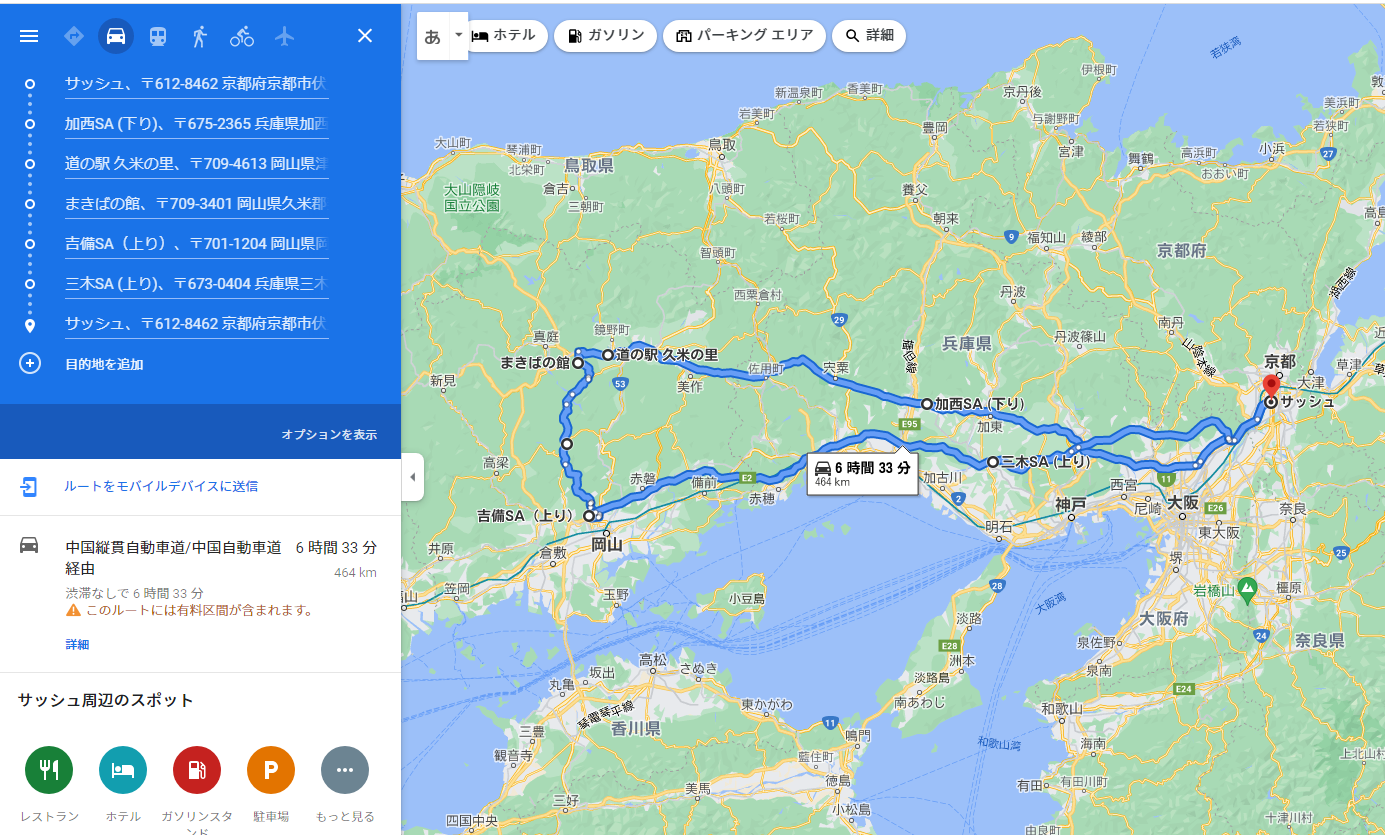Expand the input method dropdown arrow
The width and height of the screenshot is (1385, 835).
click(x=458, y=35)
